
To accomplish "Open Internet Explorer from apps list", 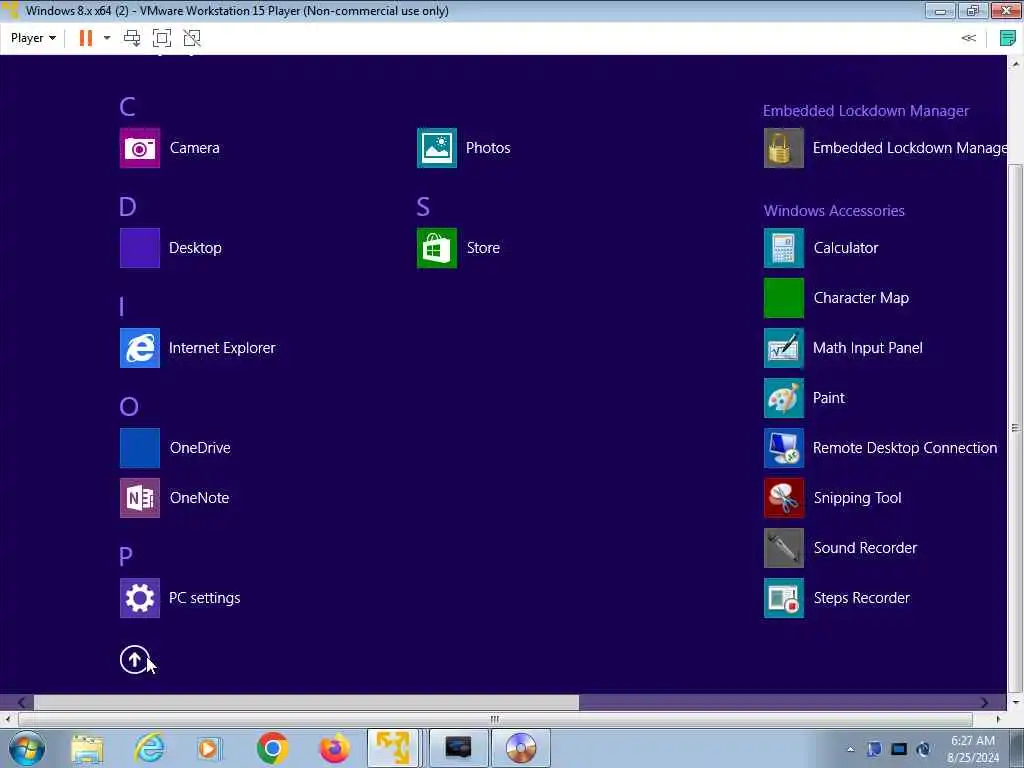I will tap(140, 348).
